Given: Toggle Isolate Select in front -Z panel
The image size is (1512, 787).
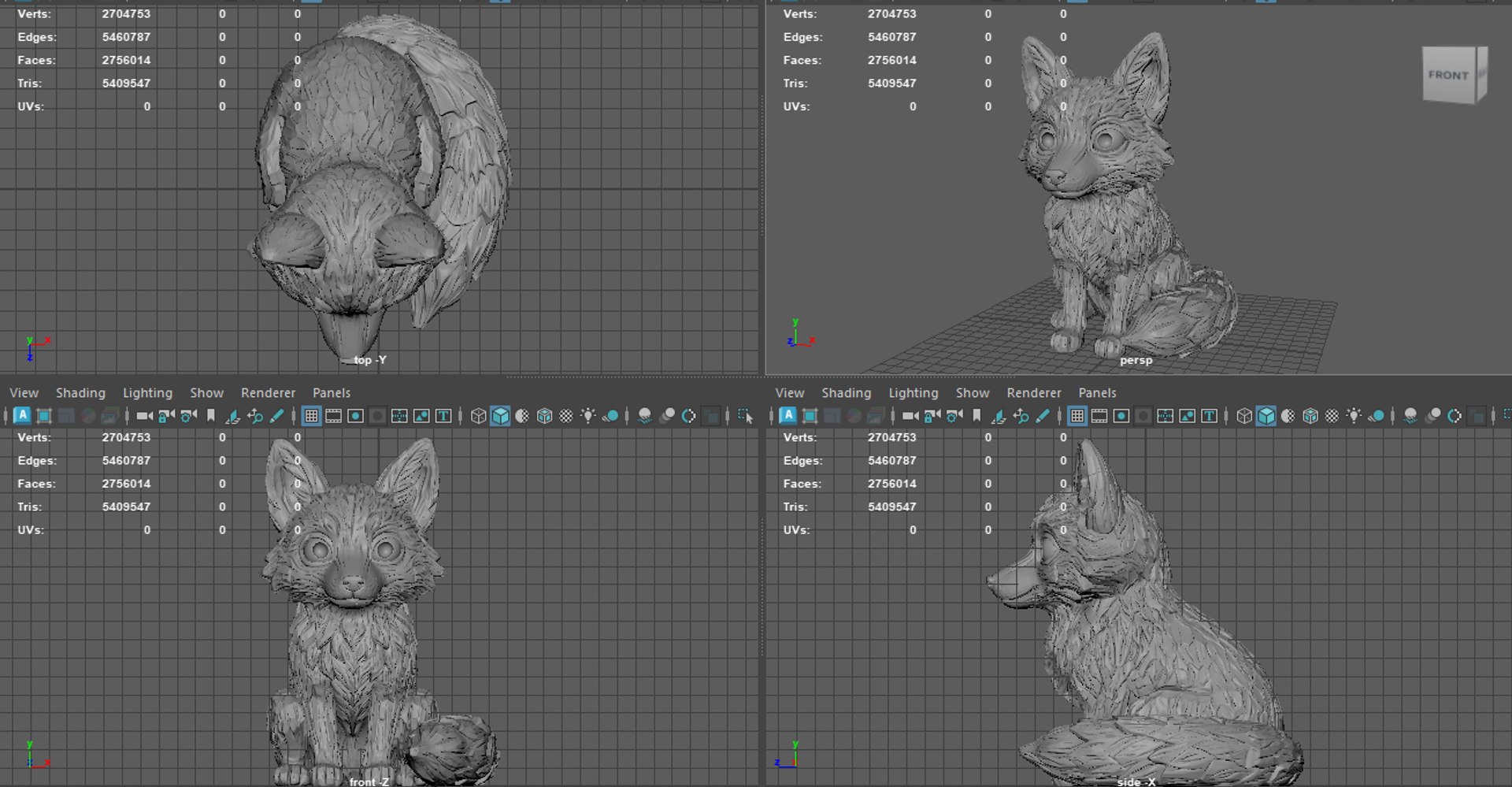Looking at the screenshot, I should coord(744,416).
